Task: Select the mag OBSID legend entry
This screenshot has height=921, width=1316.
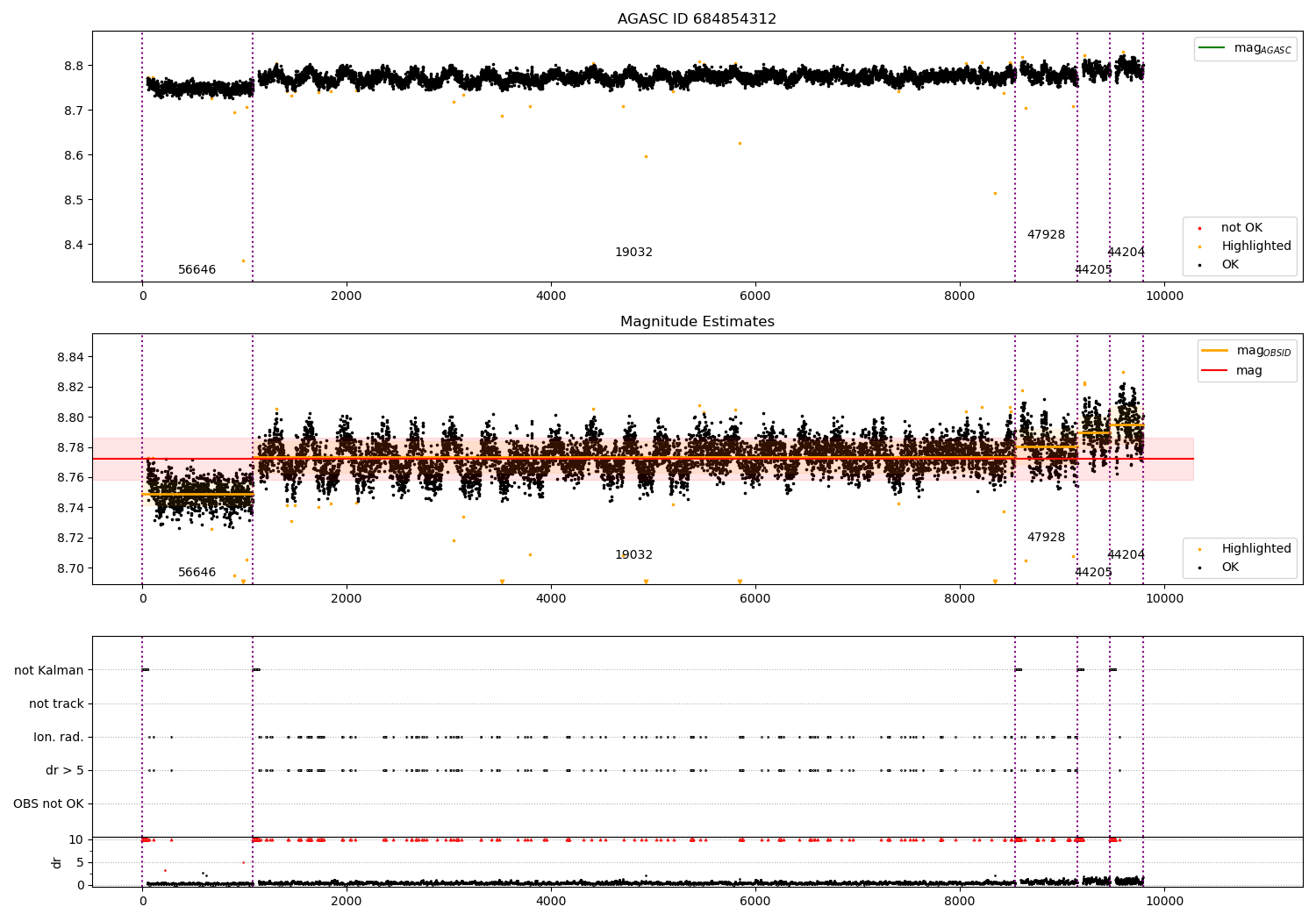Action: pyautogui.click(x=1247, y=351)
